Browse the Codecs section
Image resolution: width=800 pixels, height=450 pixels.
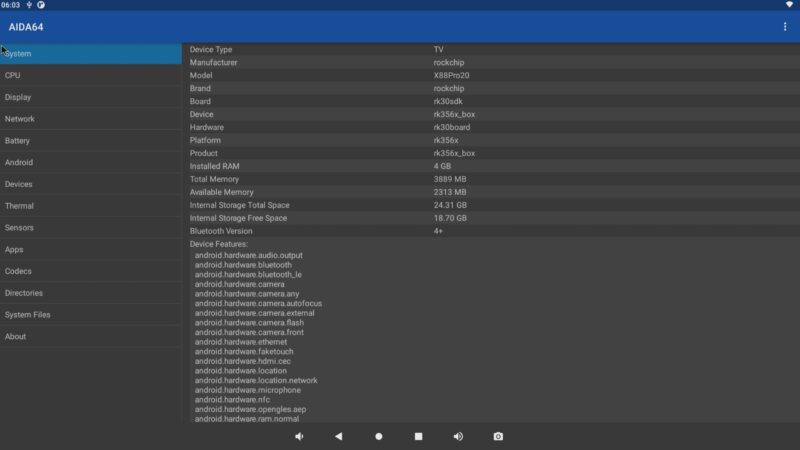[x=90, y=271]
